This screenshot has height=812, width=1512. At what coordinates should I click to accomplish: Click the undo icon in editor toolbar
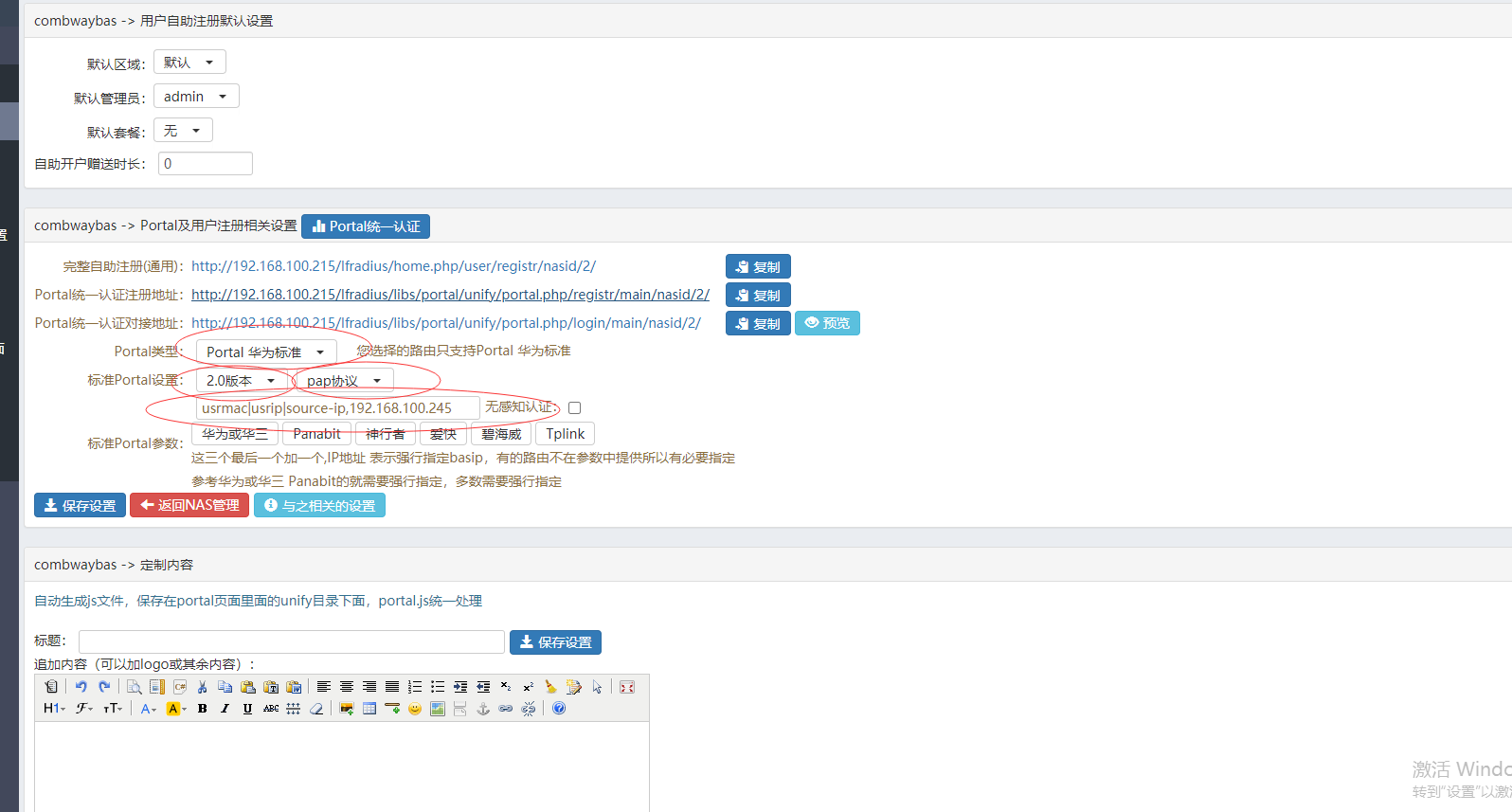coord(81,687)
